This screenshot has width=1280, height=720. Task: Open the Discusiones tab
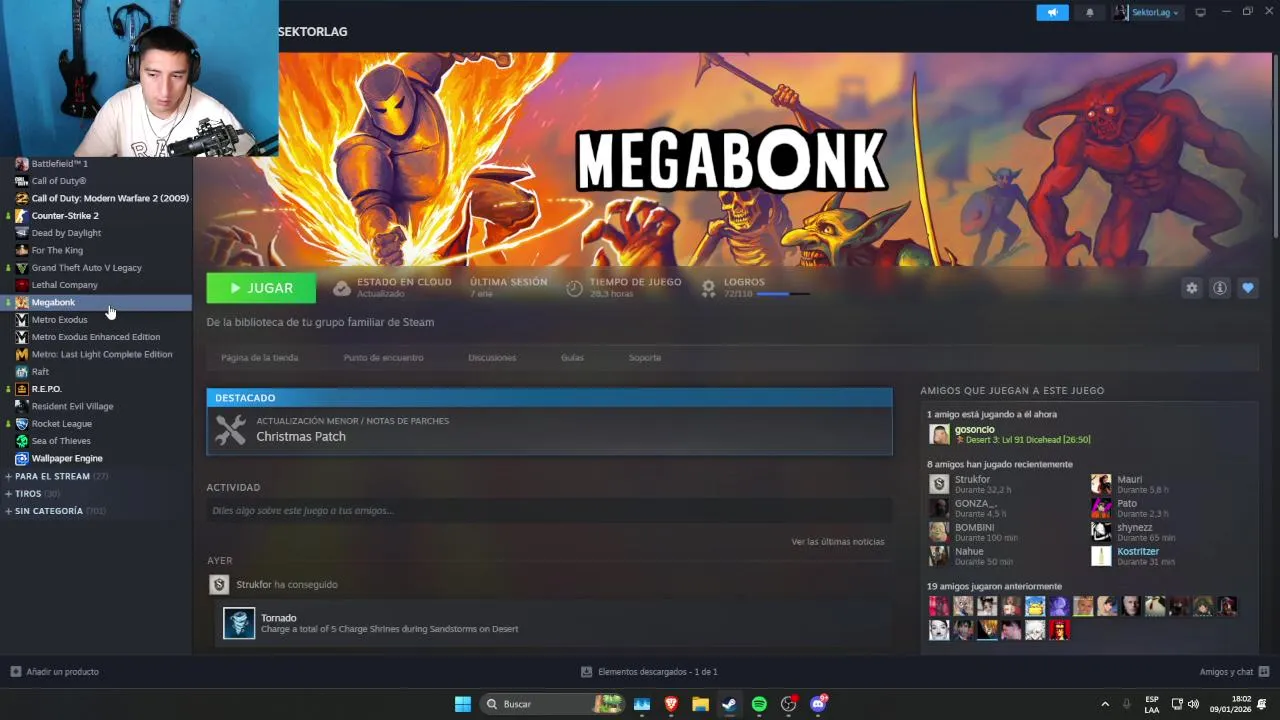coord(492,357)
